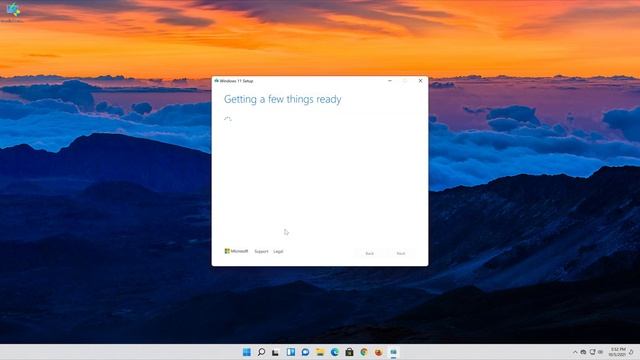The image size is (640, 360).
Task: Launch Microsoft Edge from taskbar
Action: [x=335, y=352]
